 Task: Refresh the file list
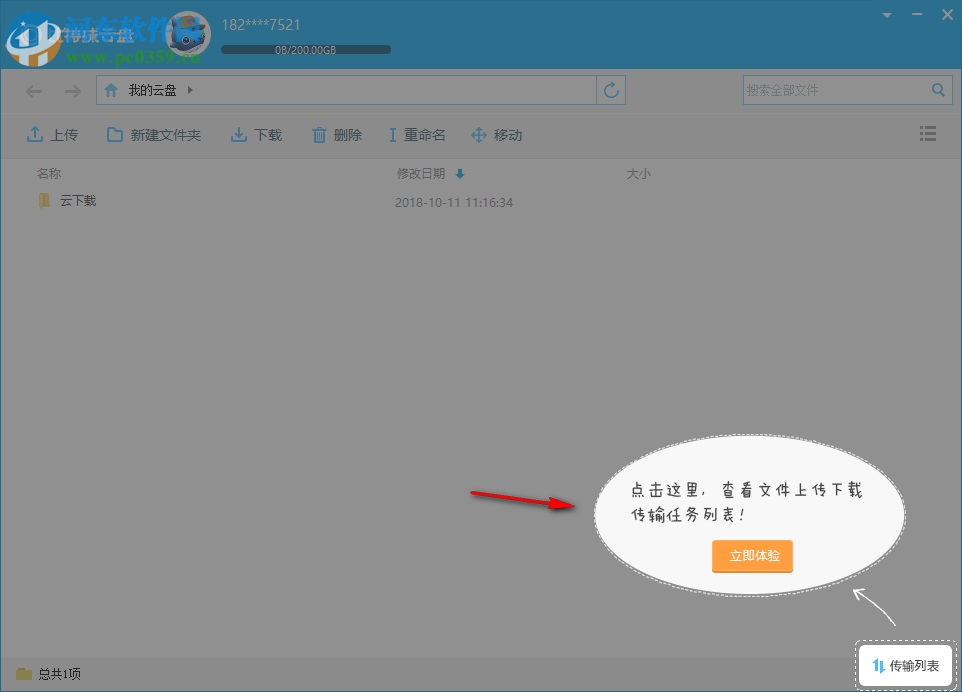(x=611, y=90)
